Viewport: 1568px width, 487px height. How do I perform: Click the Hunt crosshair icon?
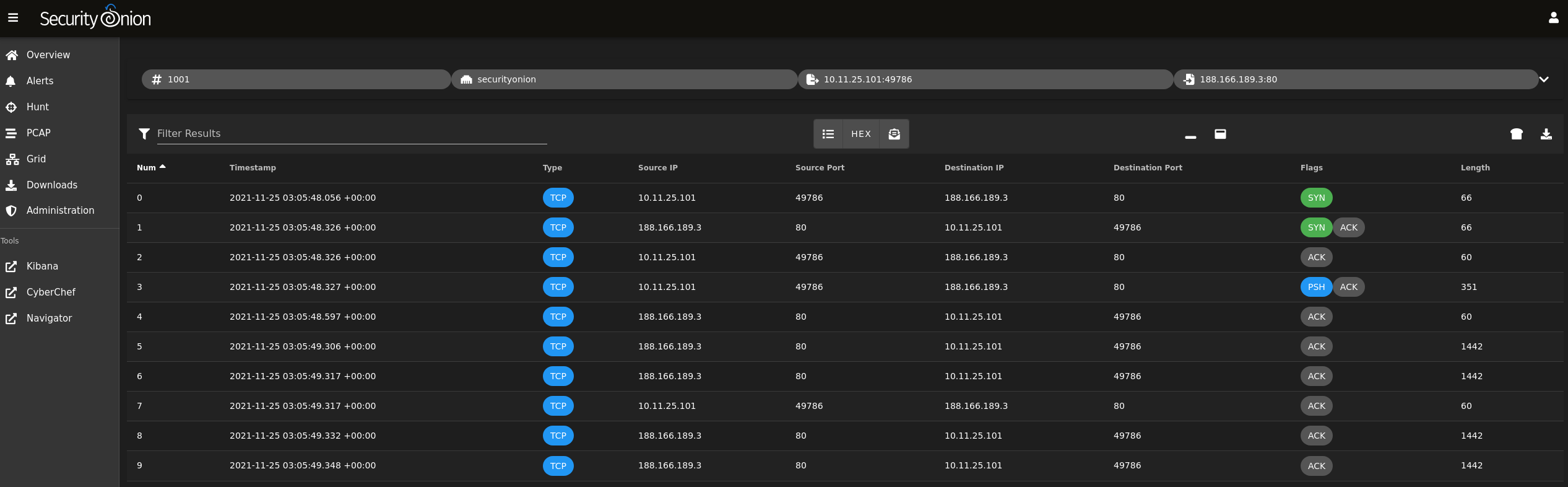coord(11,107)
